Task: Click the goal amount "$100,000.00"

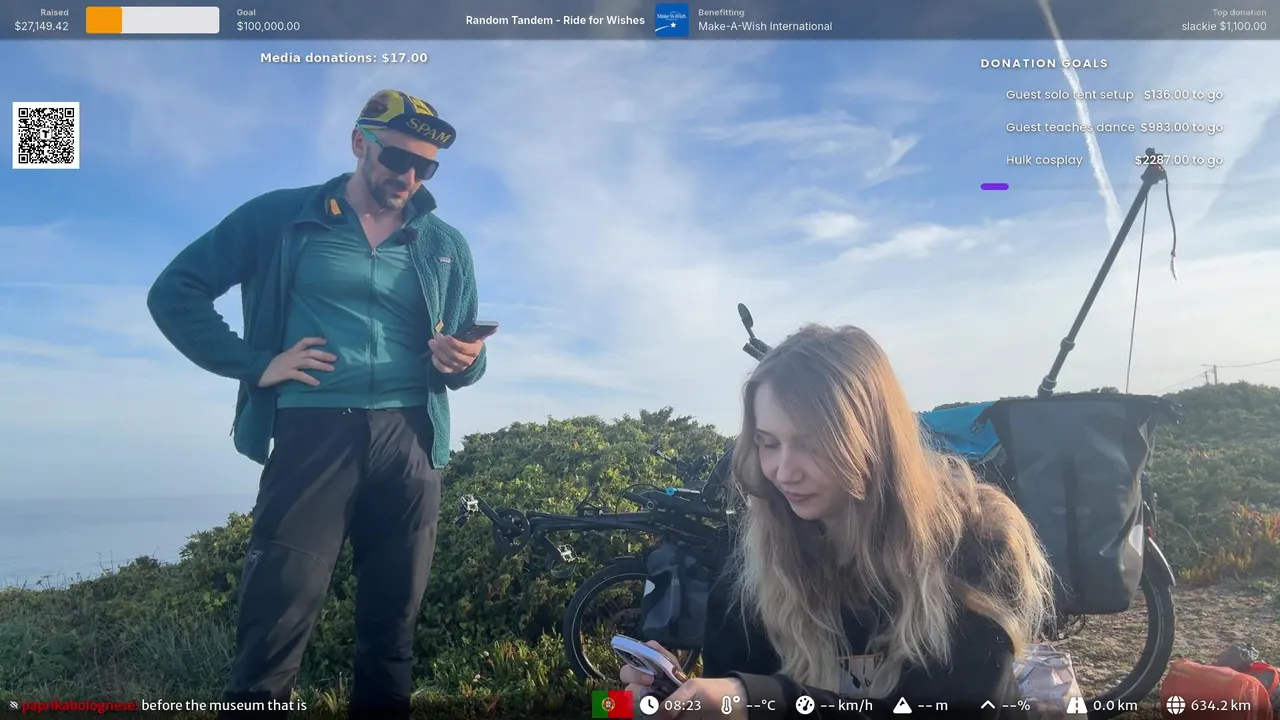Action: (268, 27)
